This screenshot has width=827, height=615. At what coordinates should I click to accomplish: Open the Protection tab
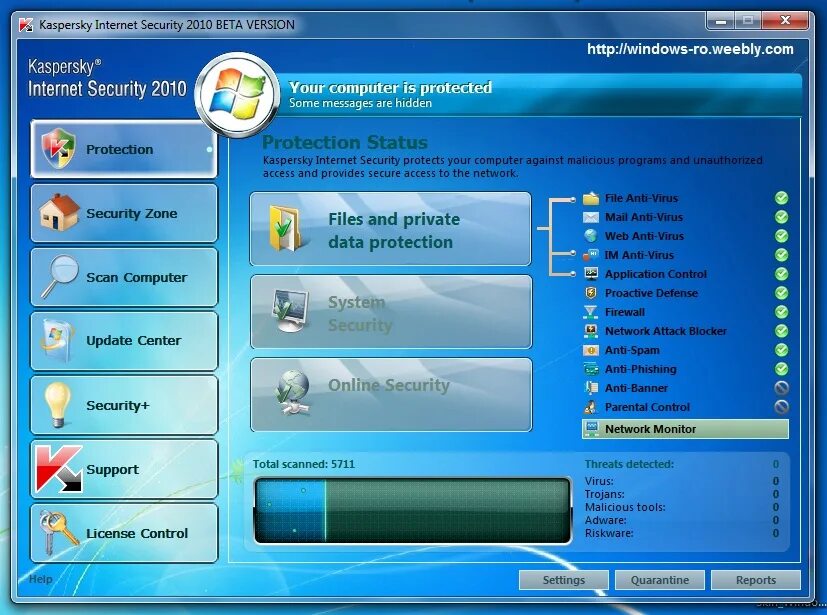124,149
